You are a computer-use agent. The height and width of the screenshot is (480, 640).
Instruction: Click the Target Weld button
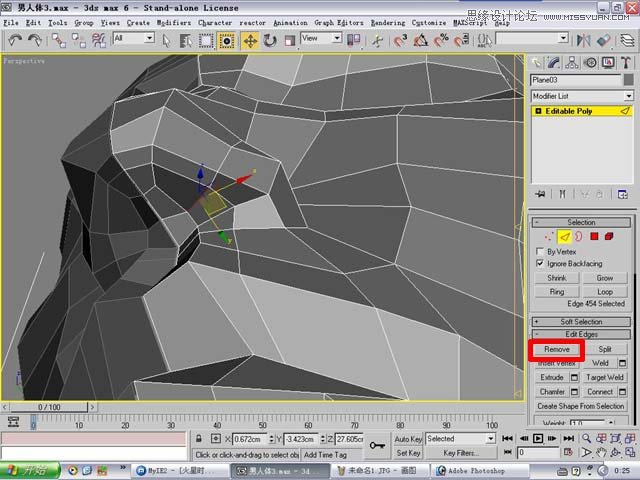(604, 378)
